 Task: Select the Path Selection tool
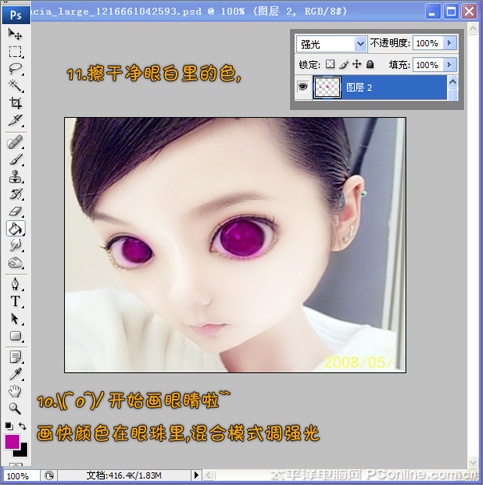pos(15,319)
